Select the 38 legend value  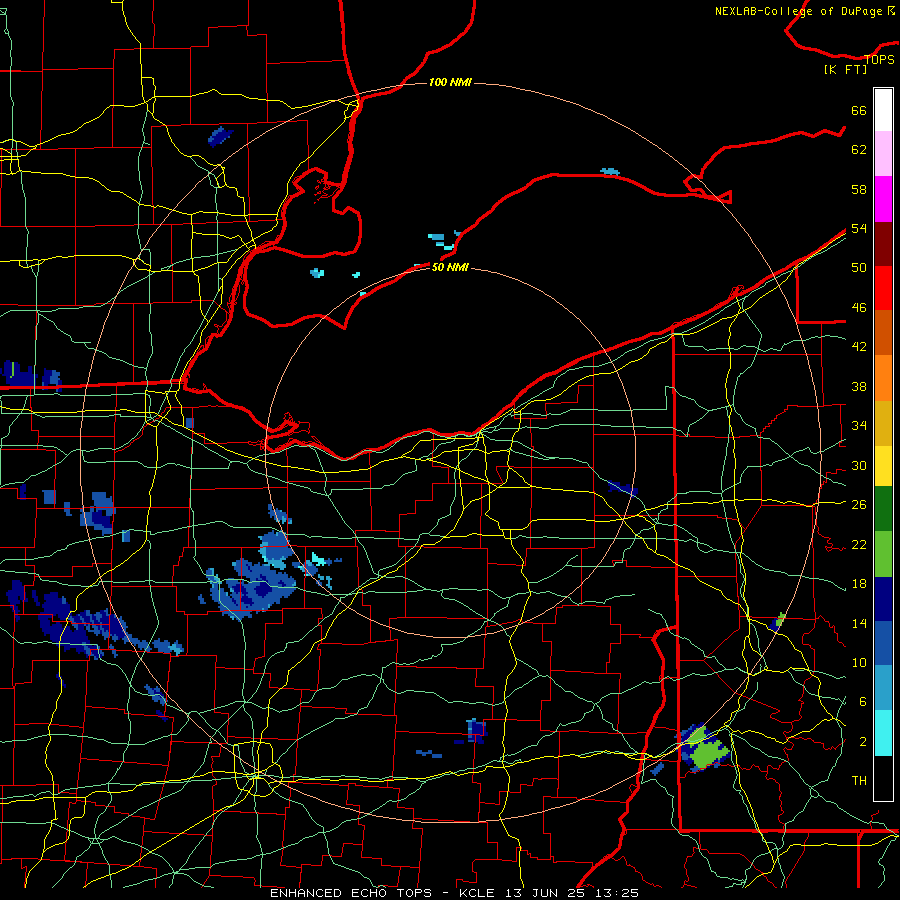pos(859,386)
